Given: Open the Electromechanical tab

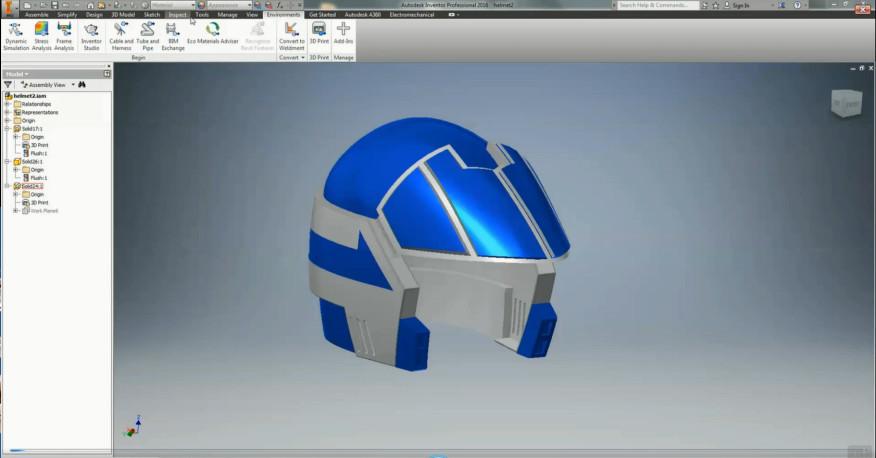Looking at the screenshot, I should click(x=412, y=15).
